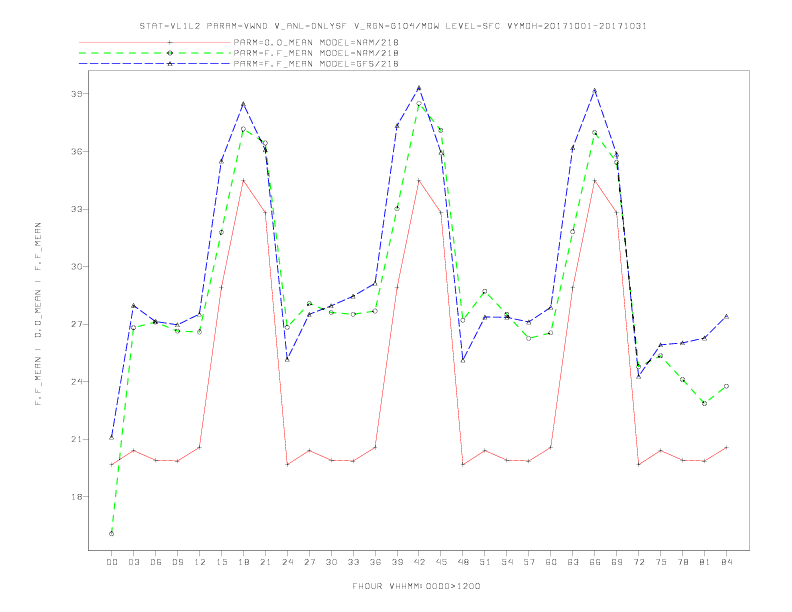
Task: Click x-axis forecast hour label 69
Action: pos(617,562)
